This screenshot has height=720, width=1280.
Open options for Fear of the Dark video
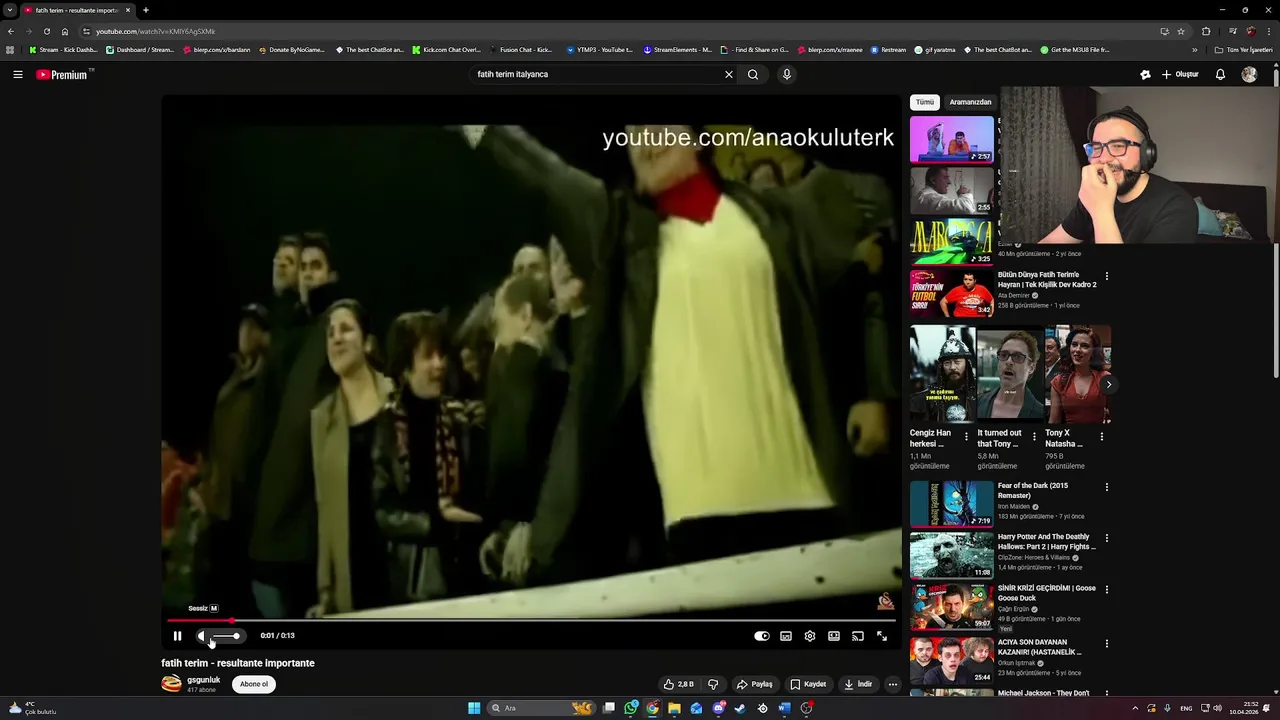[1106, 487]
